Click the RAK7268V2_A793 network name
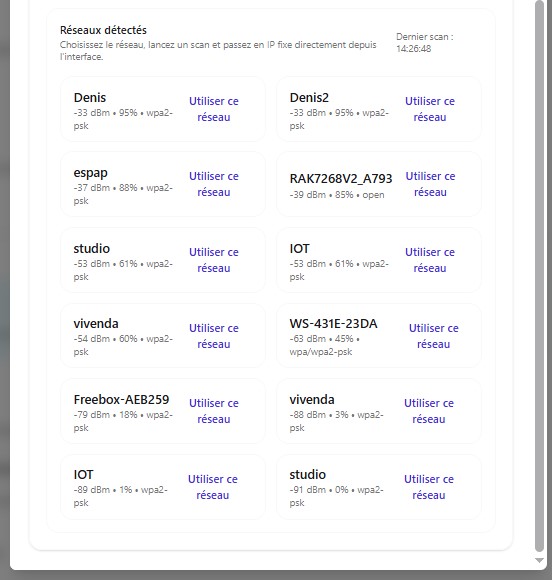The width and height of the screenshot is (552, 580). coord(341,179)
